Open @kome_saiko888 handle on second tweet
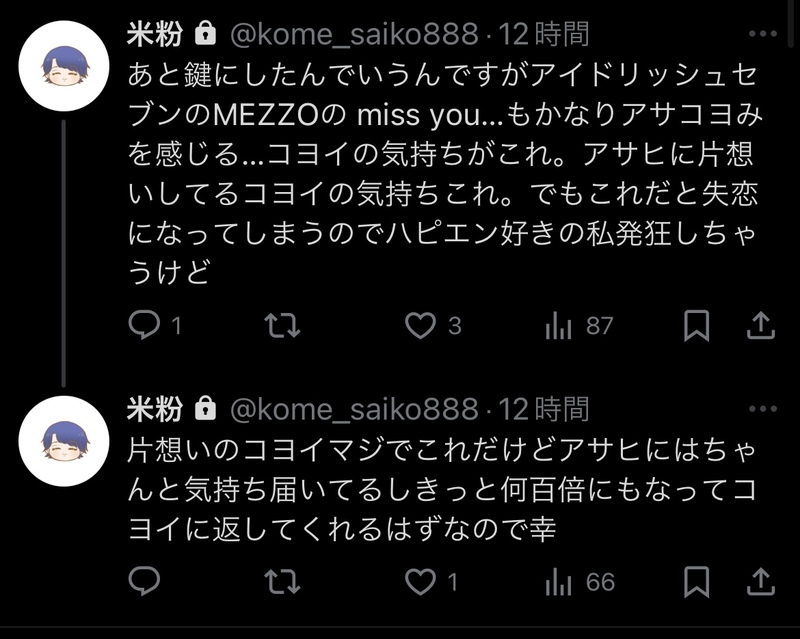 (355, 409)
